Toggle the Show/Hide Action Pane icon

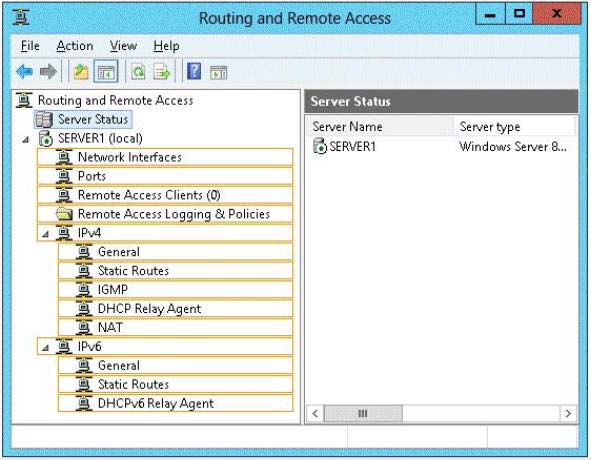pos(219,72)
